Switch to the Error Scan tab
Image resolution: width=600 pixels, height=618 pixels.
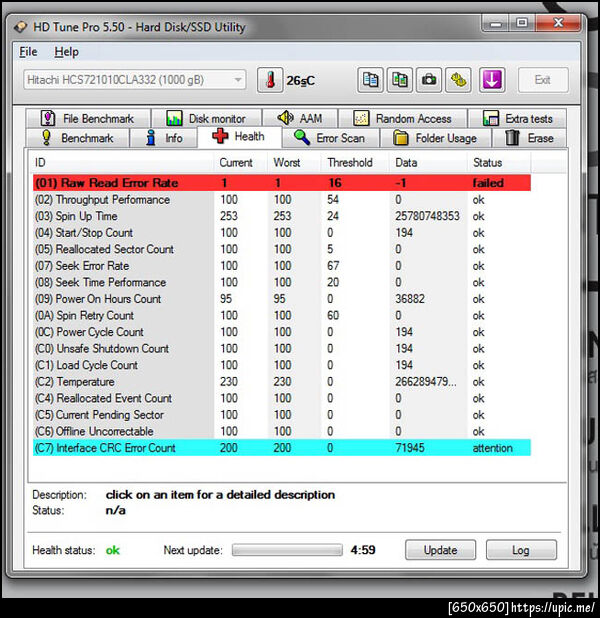click(x=330, y=138)
